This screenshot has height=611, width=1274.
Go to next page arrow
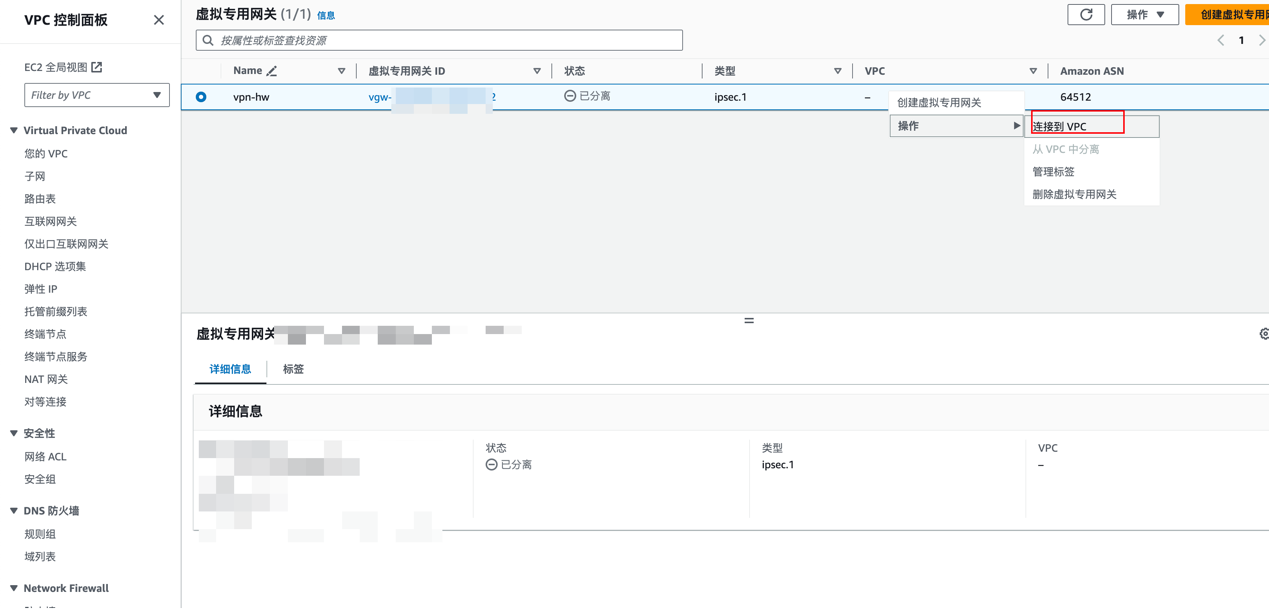pyautogui.click(x=1262, y=40)
